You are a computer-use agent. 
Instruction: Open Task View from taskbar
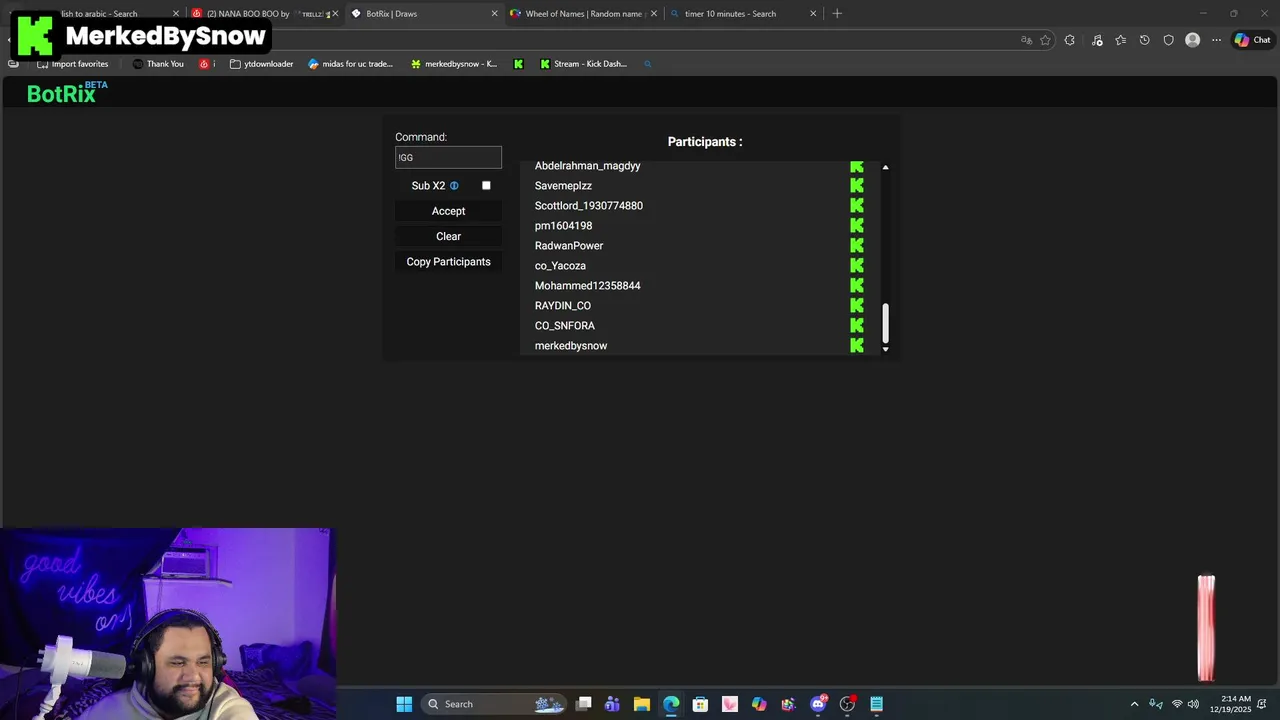pos(584,704)
